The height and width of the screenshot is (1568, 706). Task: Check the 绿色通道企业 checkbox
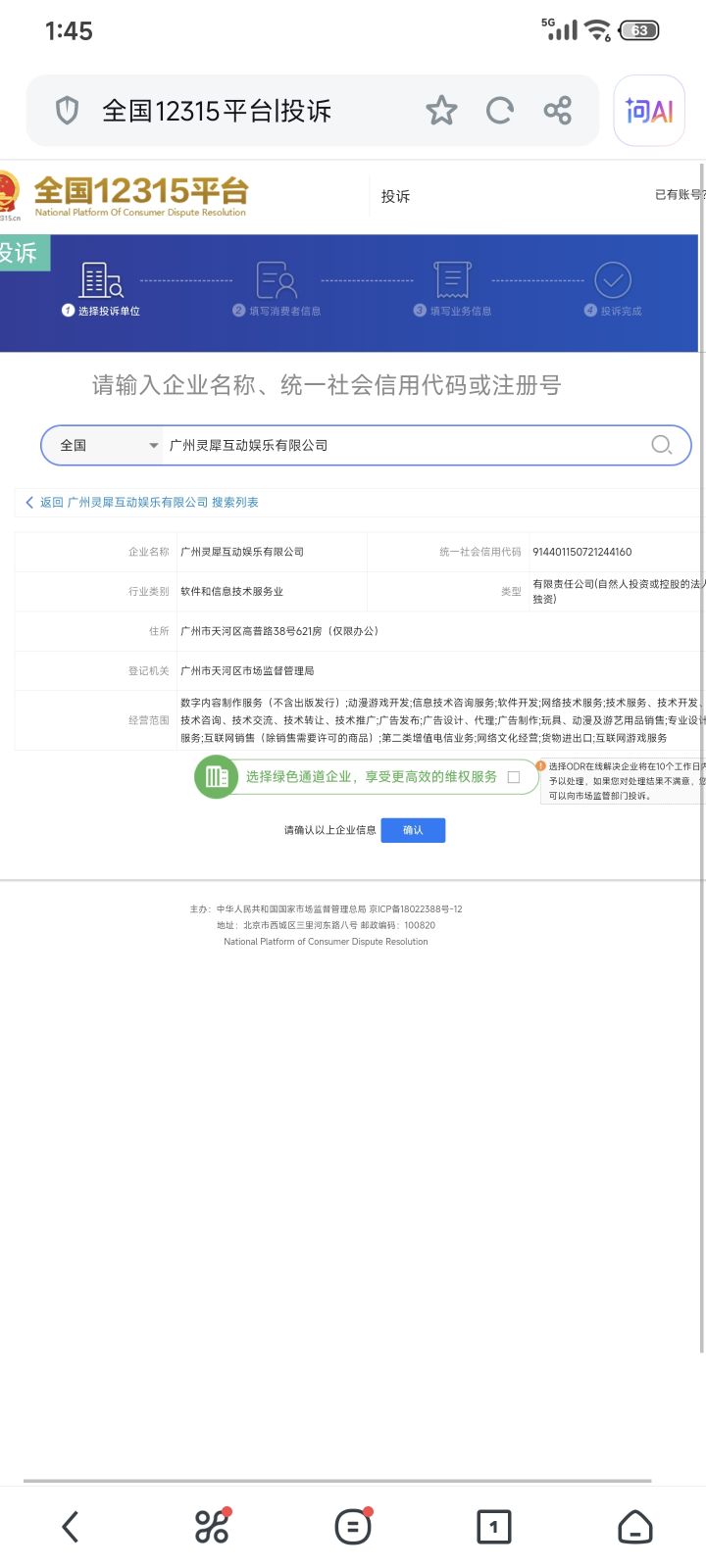pyautogui.click(x=514, y=777)
